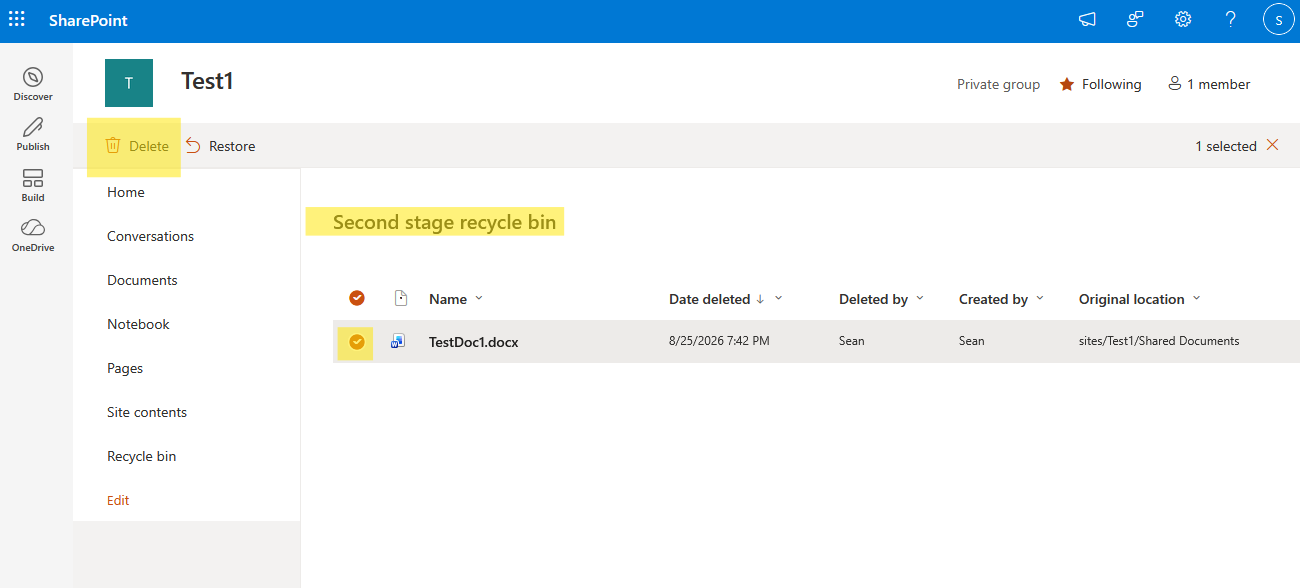This screenshot has height=588, width=1300.
Task: Click the Test1 site title
Action: pyautogui.click(x=207, y=81)
